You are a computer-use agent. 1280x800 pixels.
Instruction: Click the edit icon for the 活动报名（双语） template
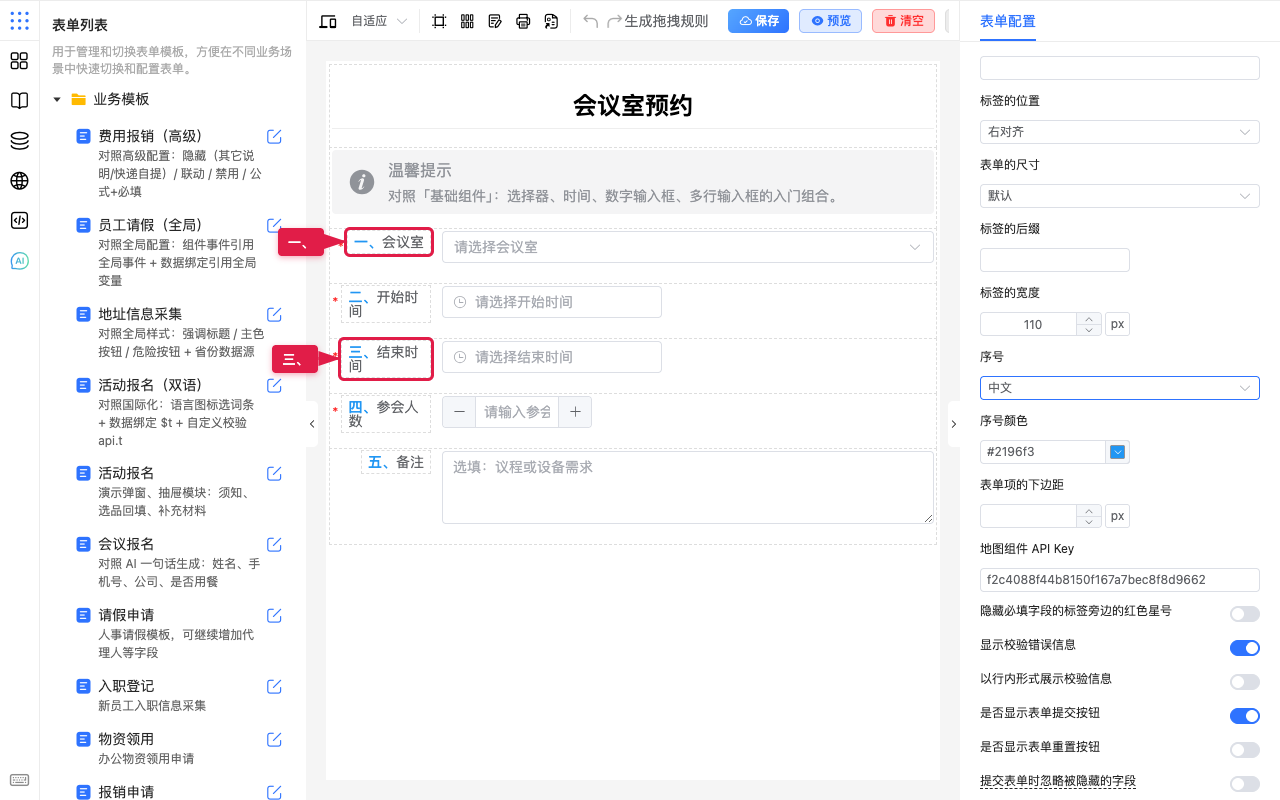[x=274, y=385]
